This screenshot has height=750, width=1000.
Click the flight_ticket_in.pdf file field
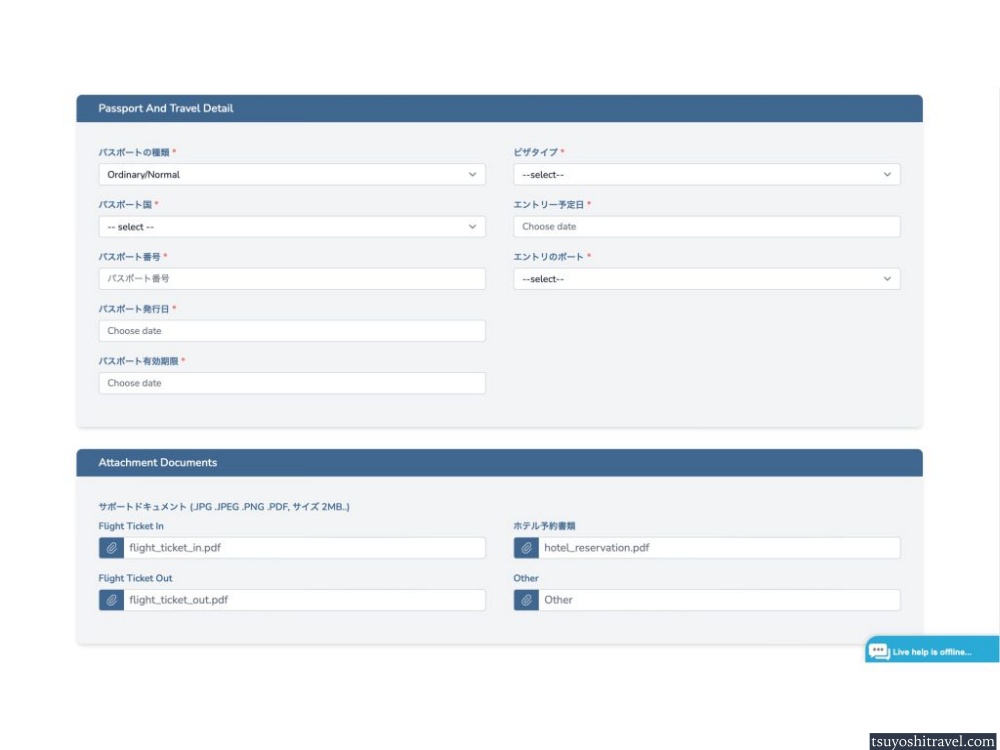(x=303, y=548)
